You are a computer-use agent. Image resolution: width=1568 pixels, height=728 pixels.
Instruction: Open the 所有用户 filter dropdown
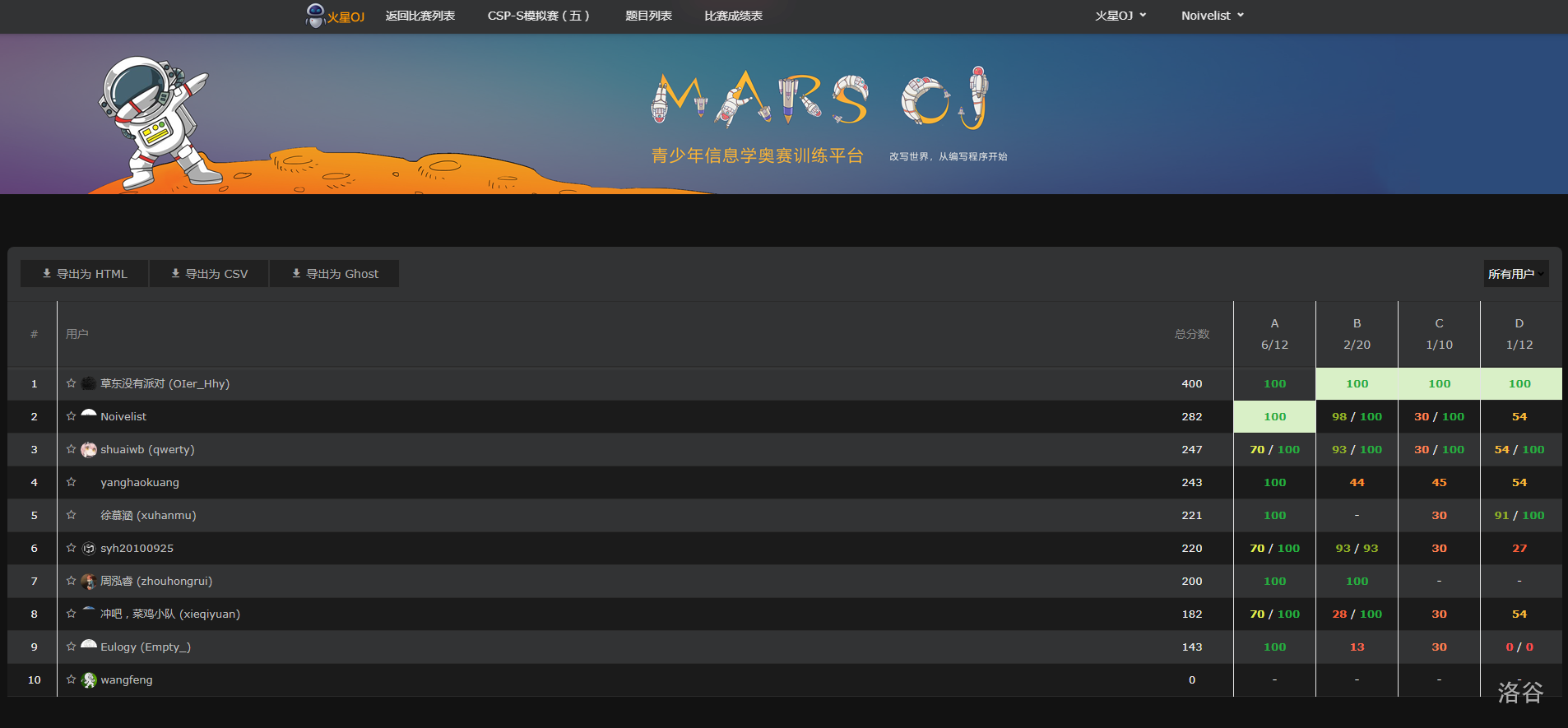pyautogui.click(x=1515, y=274)
